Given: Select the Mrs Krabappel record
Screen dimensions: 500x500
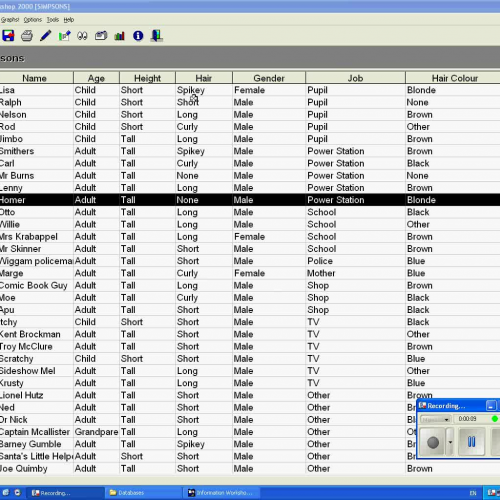Looking at the screenshot, I should 250,237.
